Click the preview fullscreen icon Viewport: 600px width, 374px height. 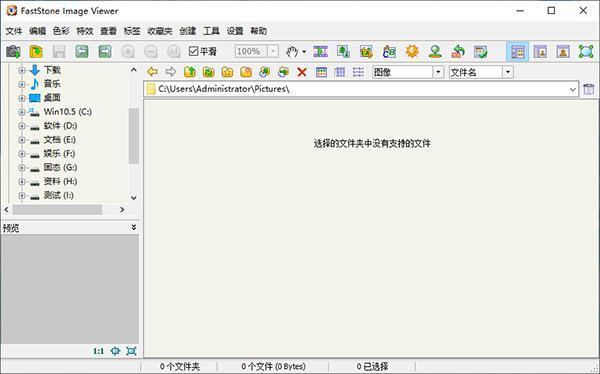tap(131, 351)
